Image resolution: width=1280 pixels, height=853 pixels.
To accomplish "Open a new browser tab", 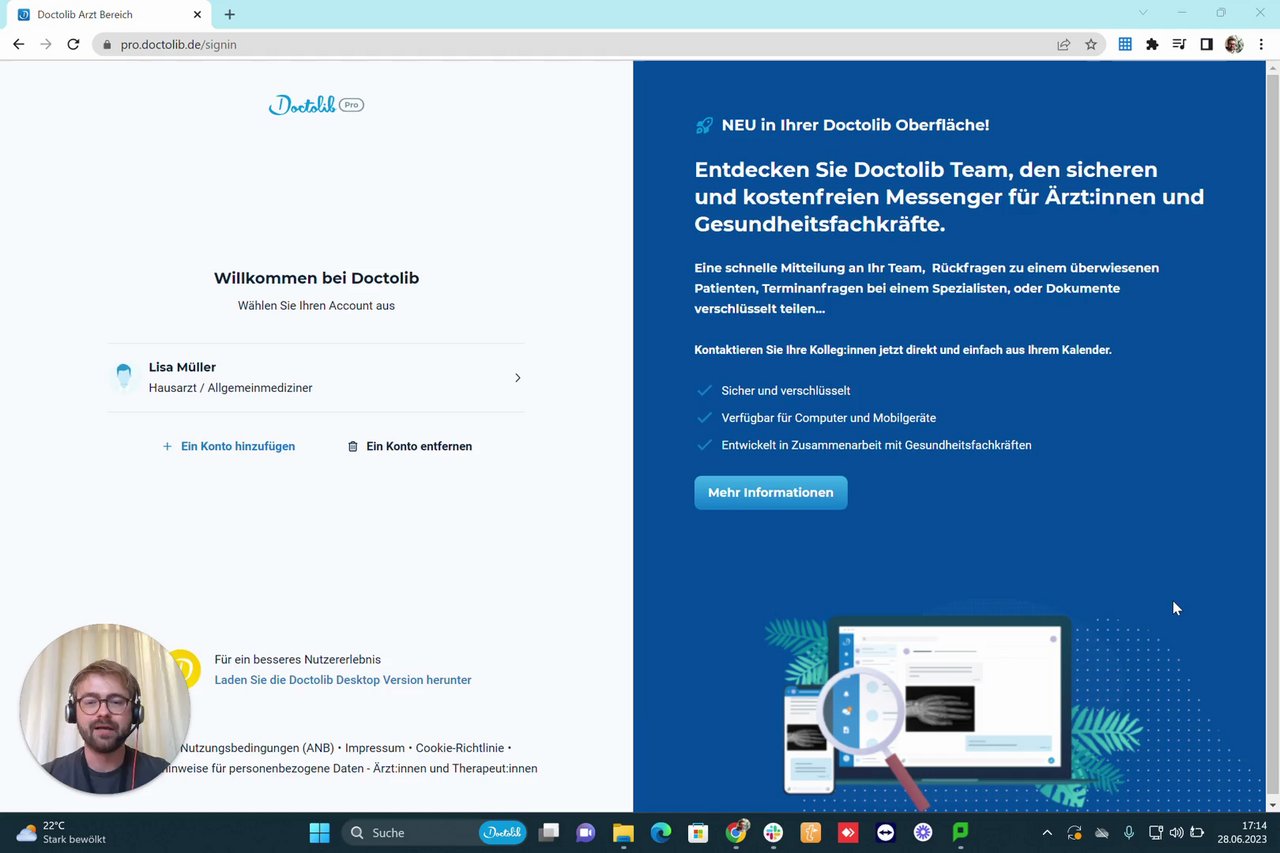I will [229, 15].
